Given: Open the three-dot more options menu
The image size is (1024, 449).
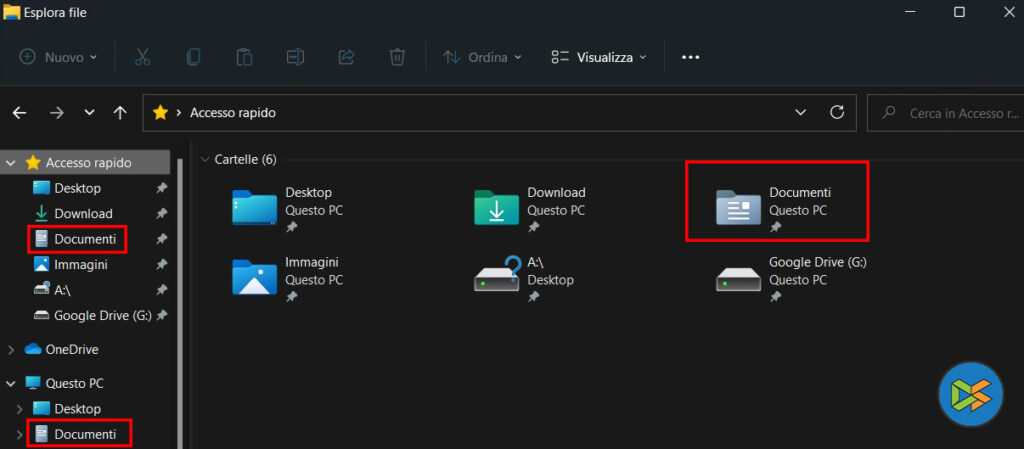Looking at the screenshot, I should 690,57.
